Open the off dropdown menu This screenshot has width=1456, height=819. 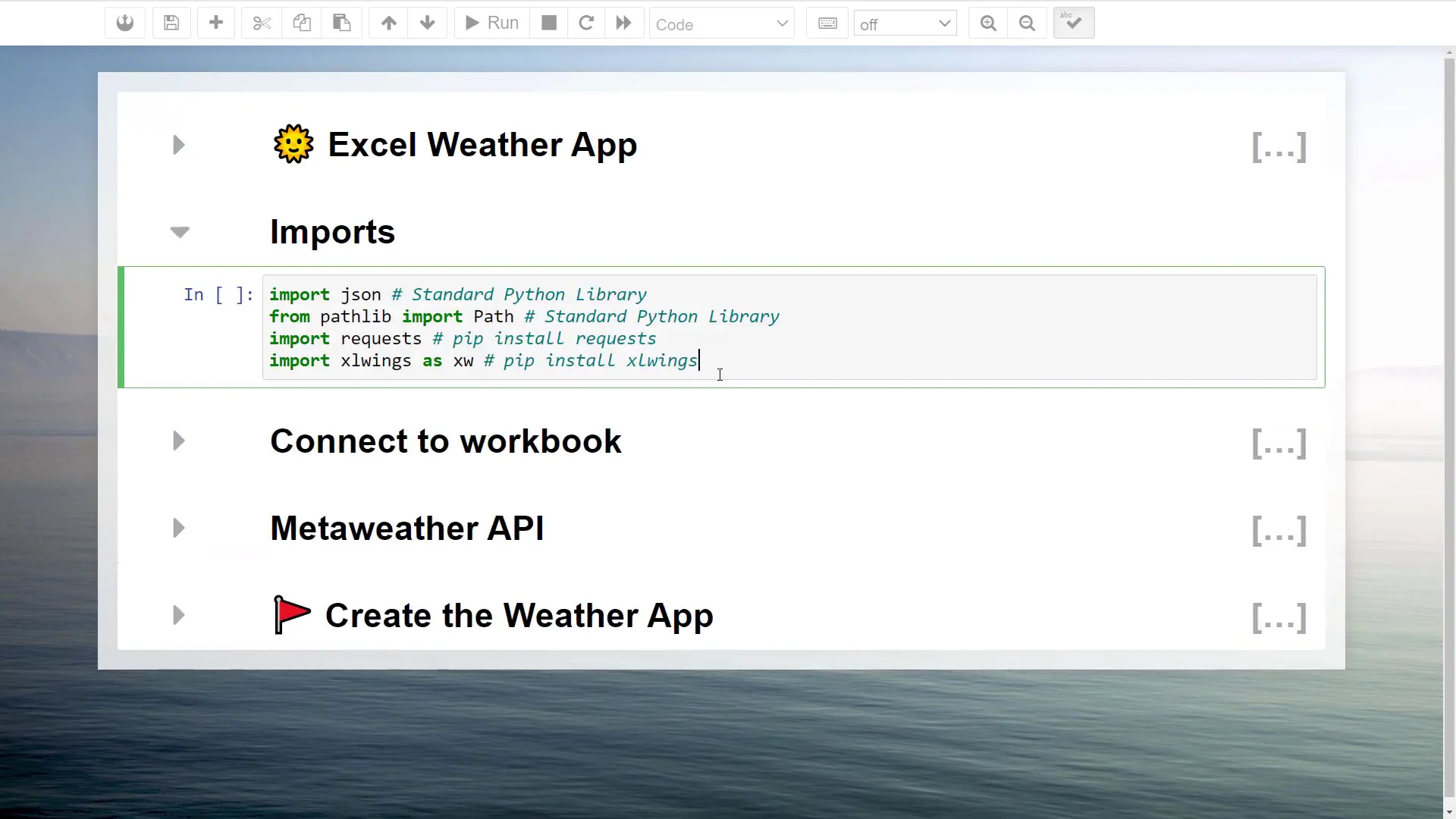pos(905,23)
